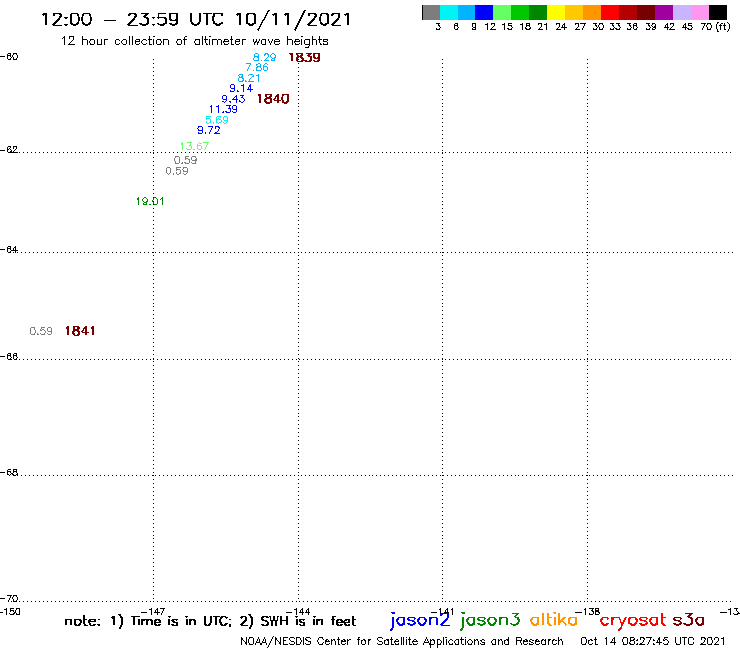Image resolution: width=740 pixels, height=650 pixels.
Task: Click the note "Time is in UTC"
Action: [181, 621]
